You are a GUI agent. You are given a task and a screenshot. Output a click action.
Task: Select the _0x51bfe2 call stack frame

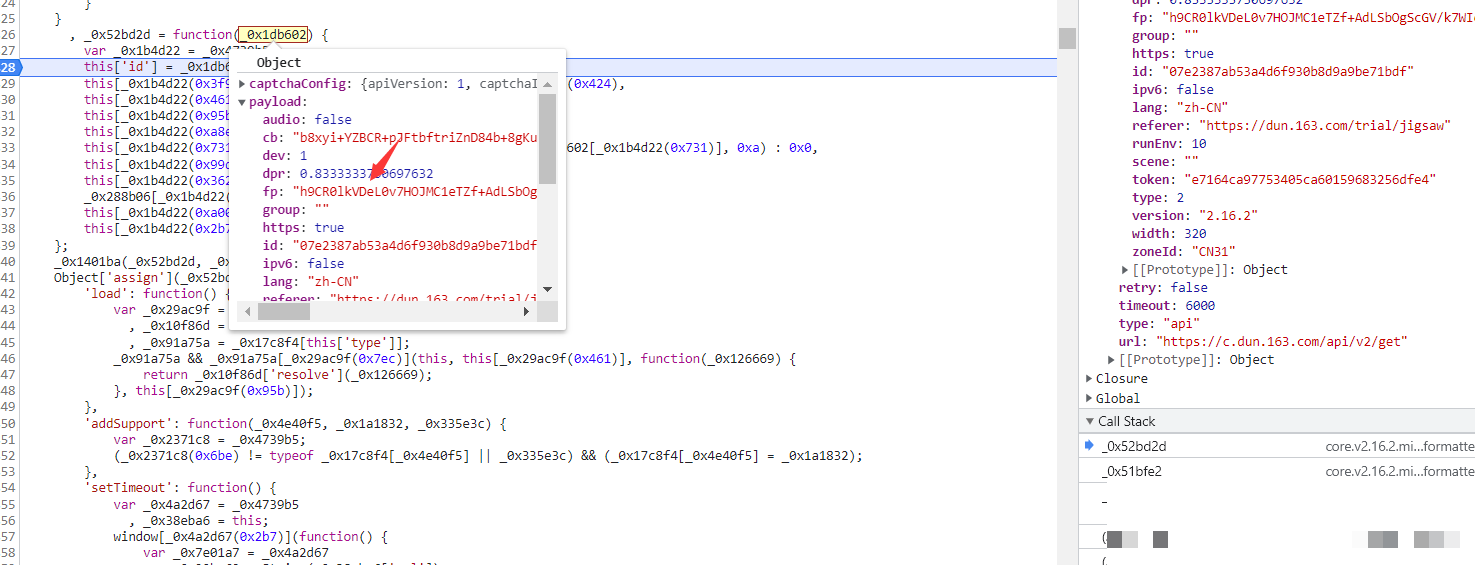(x=1132, y=471)
